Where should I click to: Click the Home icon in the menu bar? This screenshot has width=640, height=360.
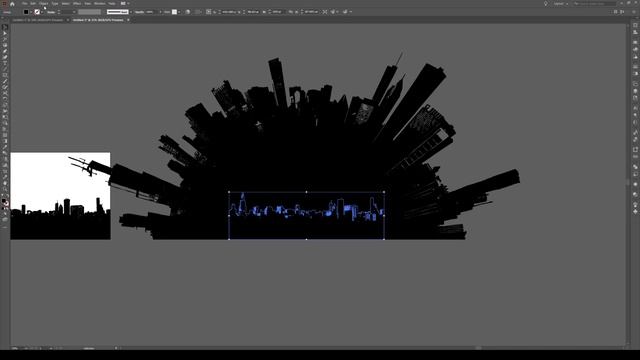[12, 4]
